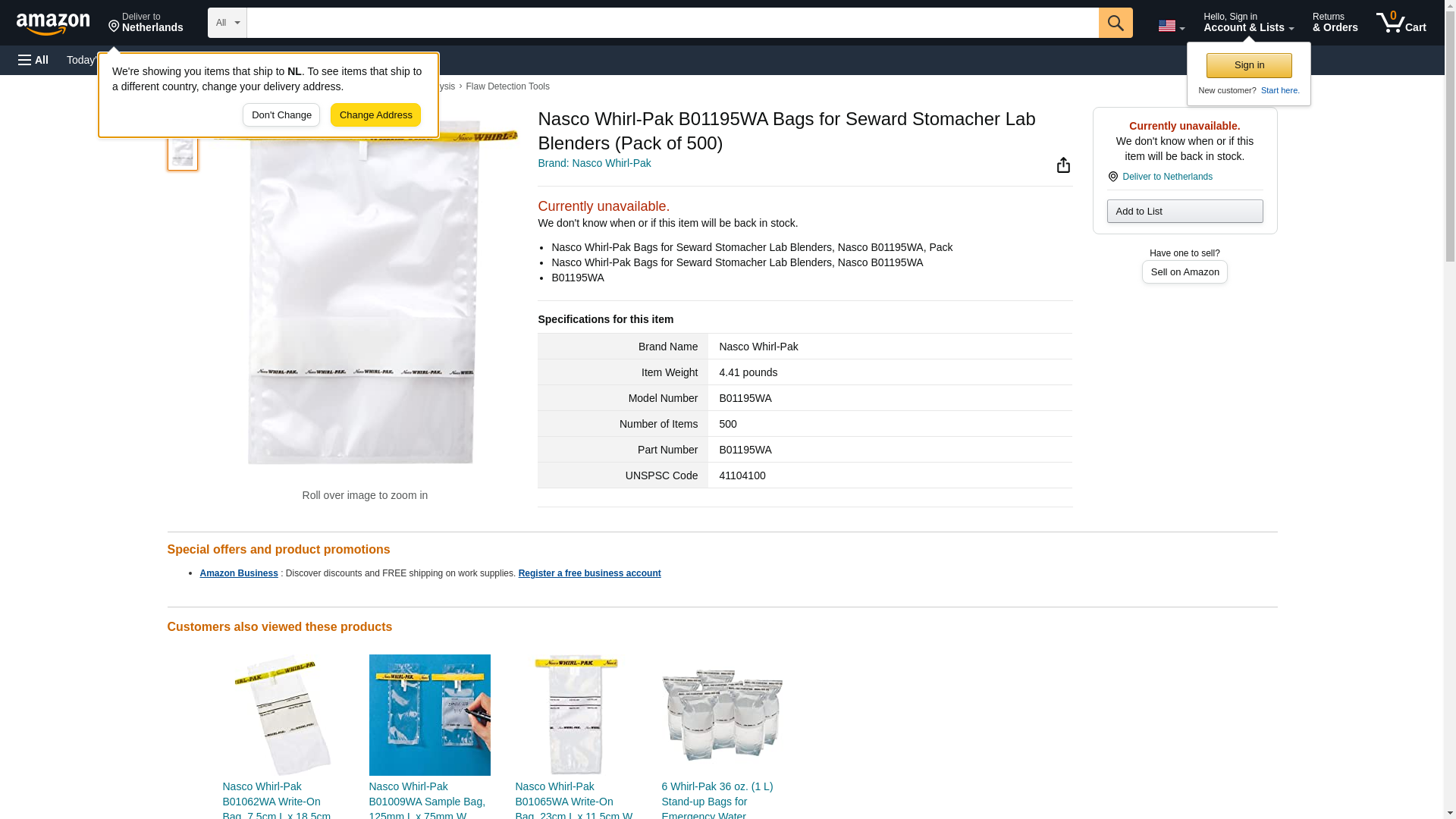Open the shopping cart icon

pyautogui.click(x=1401, y=23)
